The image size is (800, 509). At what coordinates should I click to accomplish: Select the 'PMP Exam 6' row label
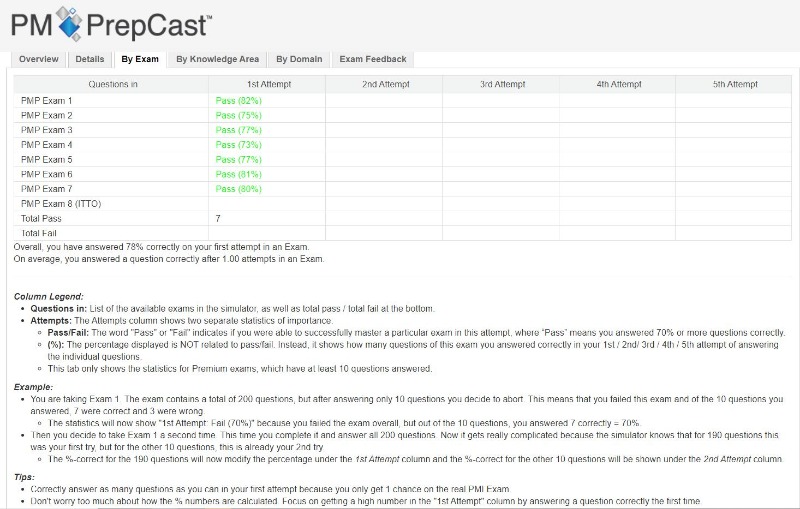pos(46,174)
